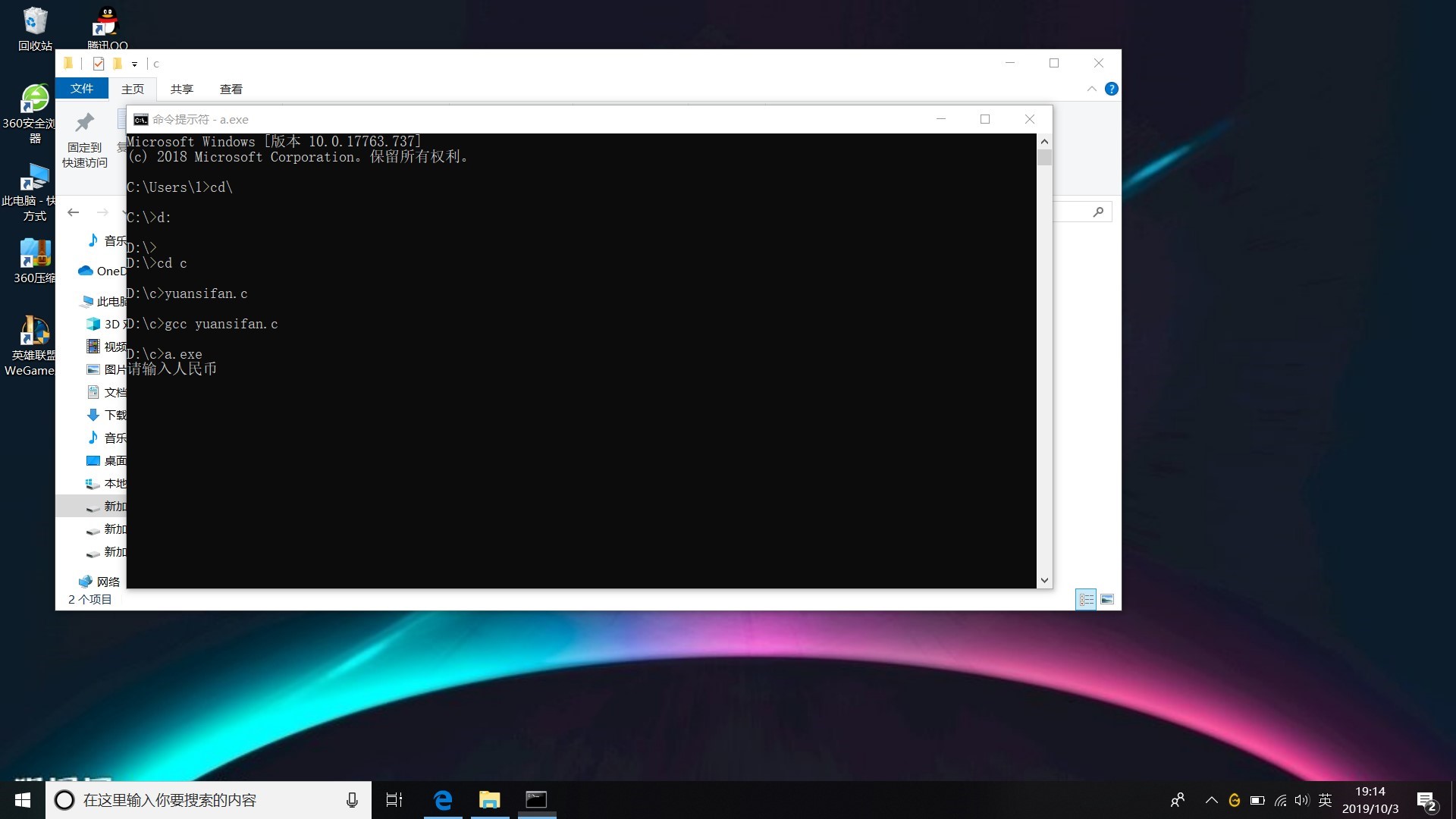Click the volume speaker tray icon
Viewport: 1456px width, 819px height.
point(1301,800)
